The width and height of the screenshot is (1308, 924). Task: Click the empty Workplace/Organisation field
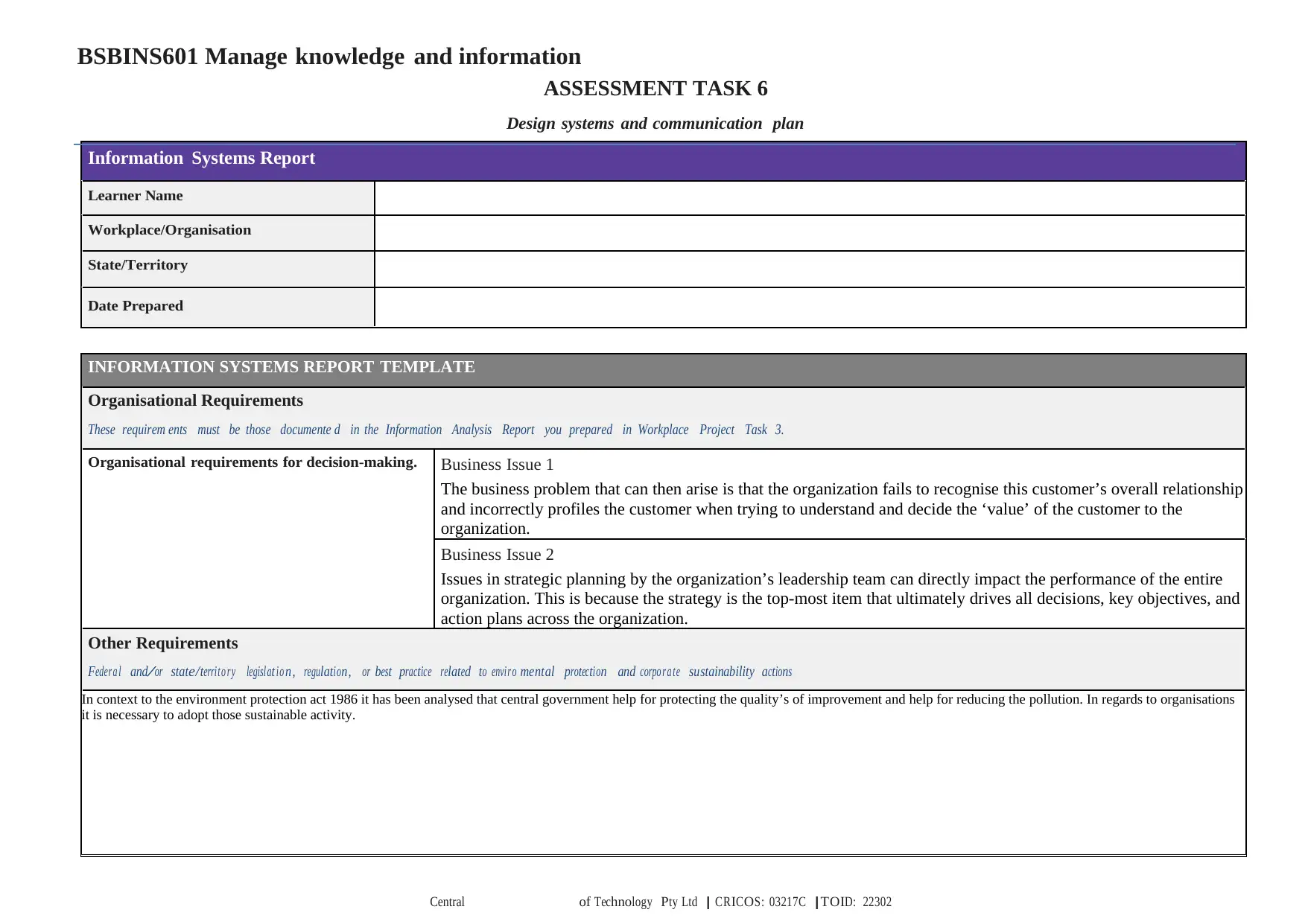[x=810, y=233]
